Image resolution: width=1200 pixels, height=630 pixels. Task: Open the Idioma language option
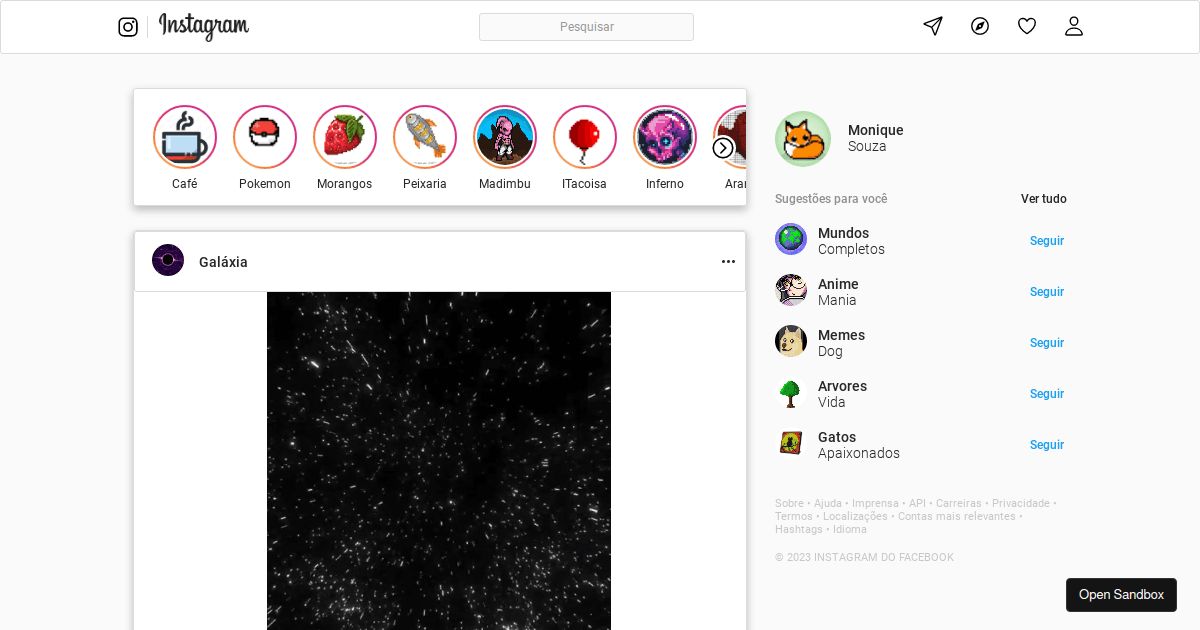pos(849,528)
